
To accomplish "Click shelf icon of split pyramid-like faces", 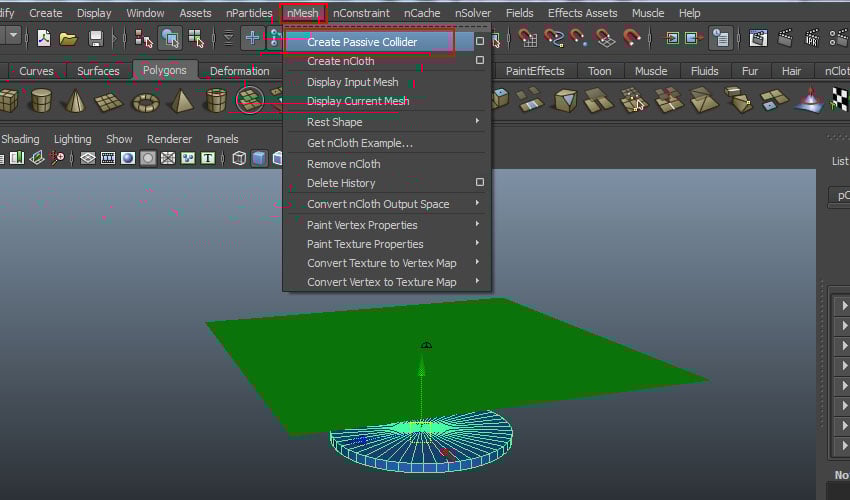I will coord(704,101).
